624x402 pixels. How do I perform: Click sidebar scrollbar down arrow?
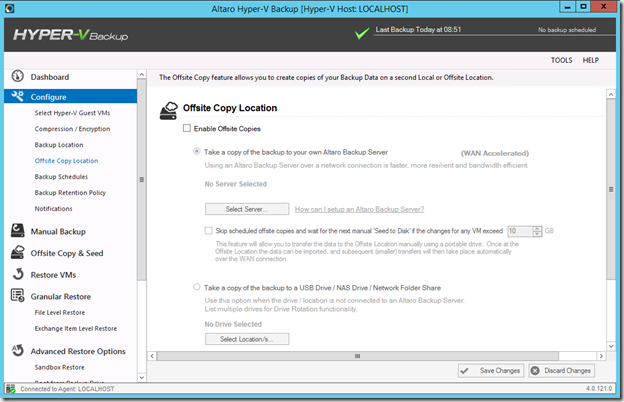142,377
